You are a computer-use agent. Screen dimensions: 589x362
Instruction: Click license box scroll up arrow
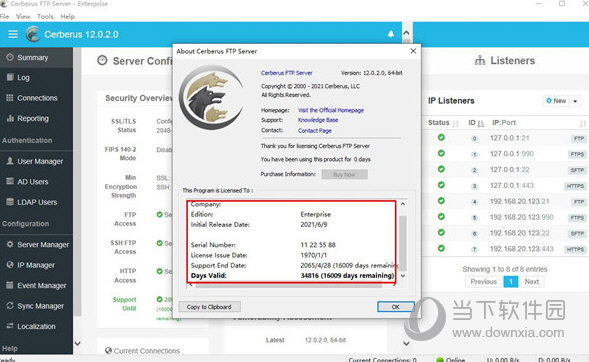click(403, 204)
